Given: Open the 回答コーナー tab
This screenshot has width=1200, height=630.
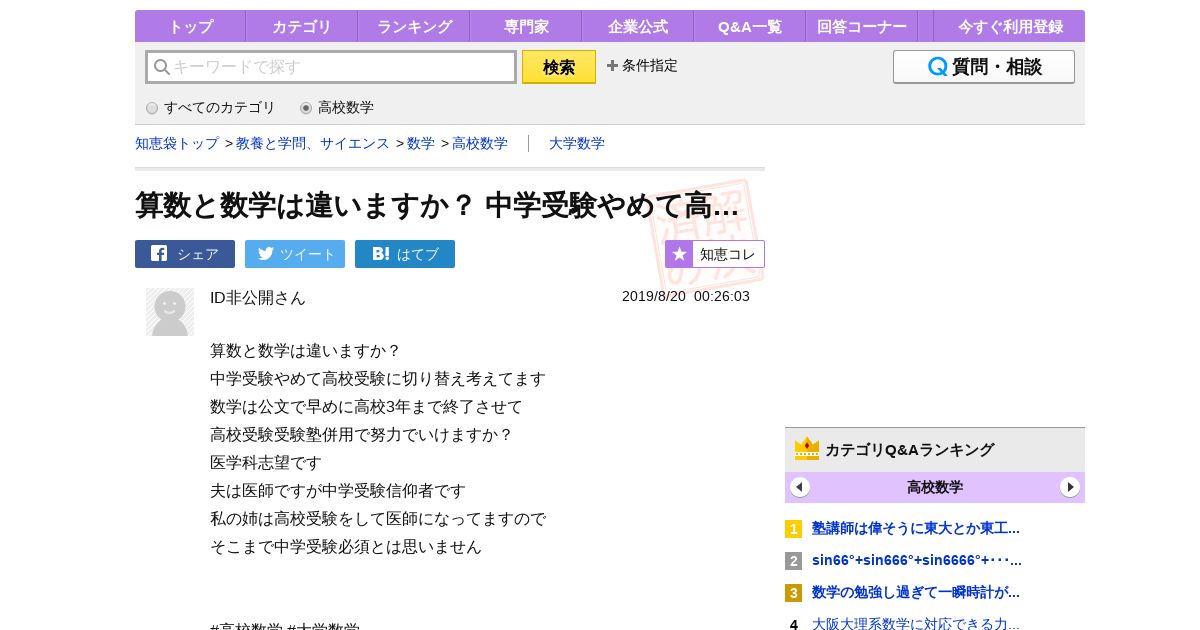Looking at the screenshot, I should tap(862, 26).
